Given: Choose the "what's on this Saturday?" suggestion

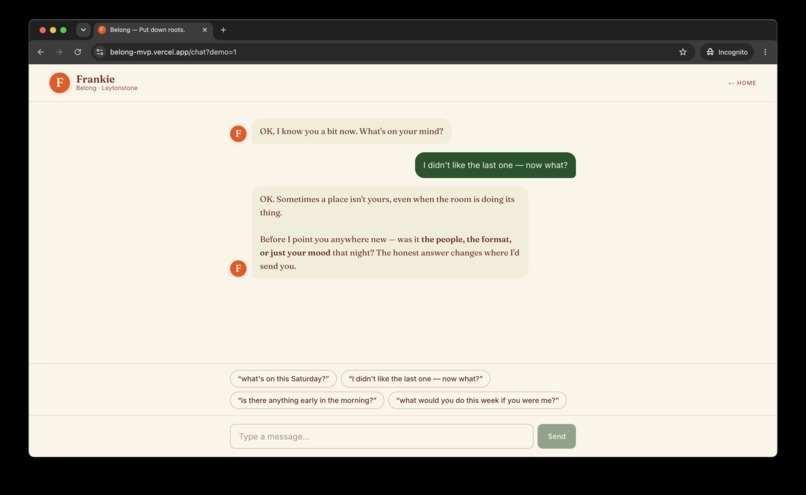Looking at the screenshot, I should coord(283,379).
